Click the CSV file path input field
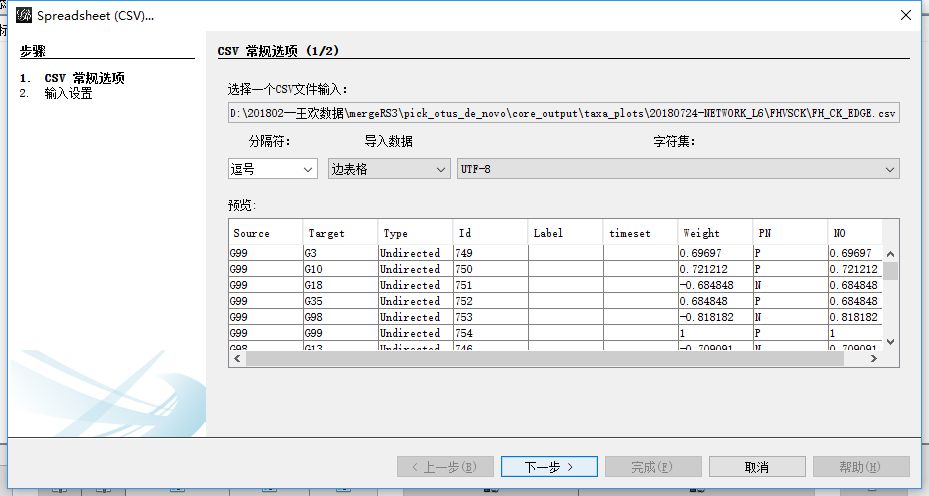 [x=563, y=113]
